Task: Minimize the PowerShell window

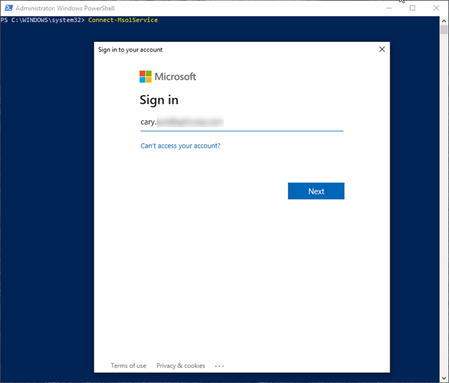Action: tap(389, 8)
